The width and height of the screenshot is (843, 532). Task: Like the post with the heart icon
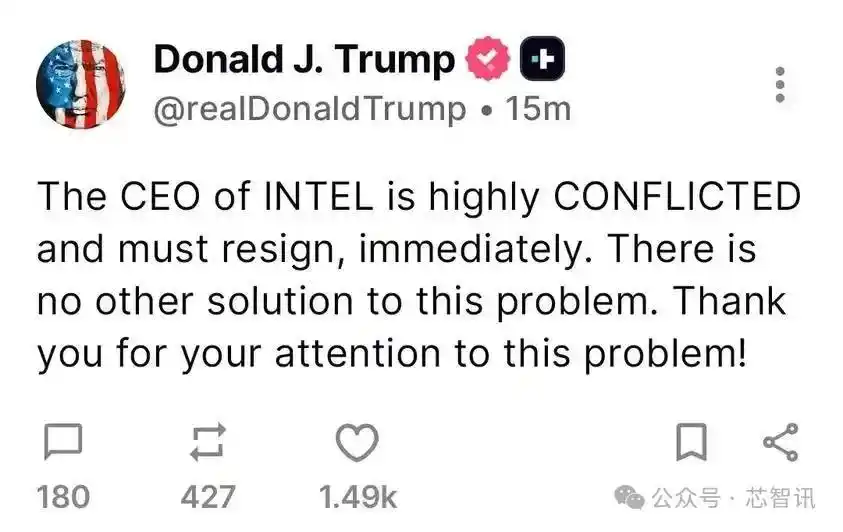[357, 442]
